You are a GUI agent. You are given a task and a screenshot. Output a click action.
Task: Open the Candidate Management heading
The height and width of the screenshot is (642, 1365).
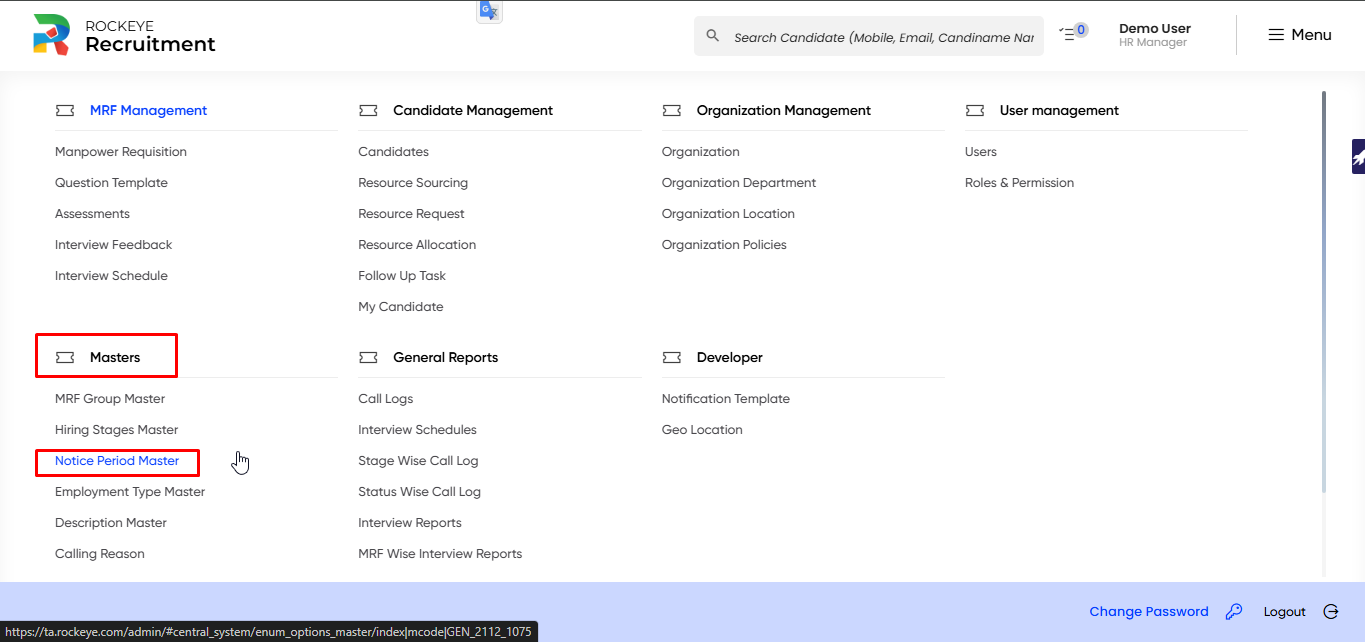click(x=473, y=111)
